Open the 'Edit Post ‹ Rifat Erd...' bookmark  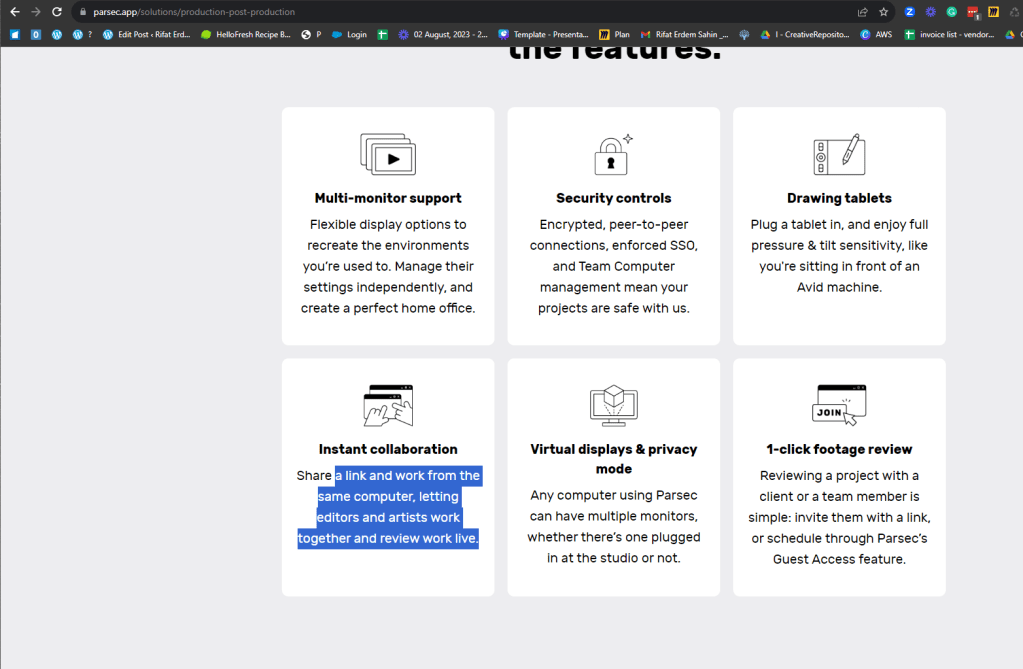coord(147,35)
